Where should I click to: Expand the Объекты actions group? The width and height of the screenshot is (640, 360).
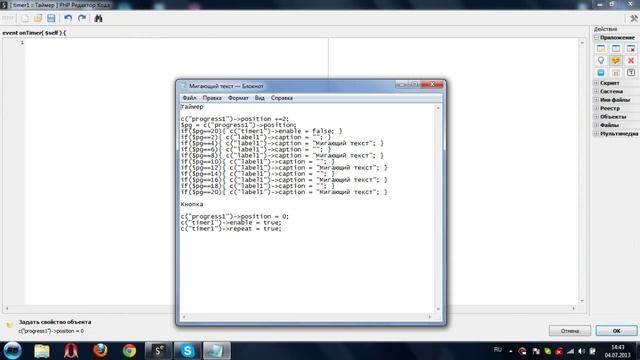596,117
